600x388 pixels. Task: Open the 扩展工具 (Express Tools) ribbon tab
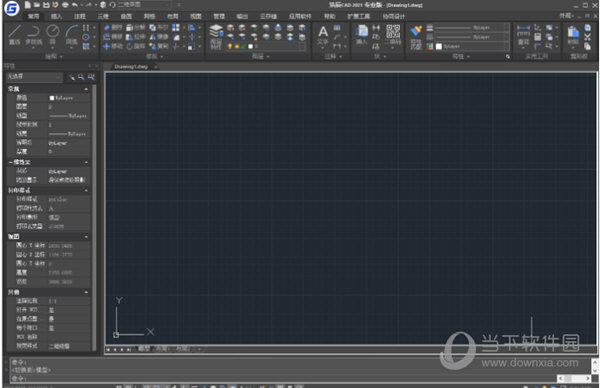359,16
